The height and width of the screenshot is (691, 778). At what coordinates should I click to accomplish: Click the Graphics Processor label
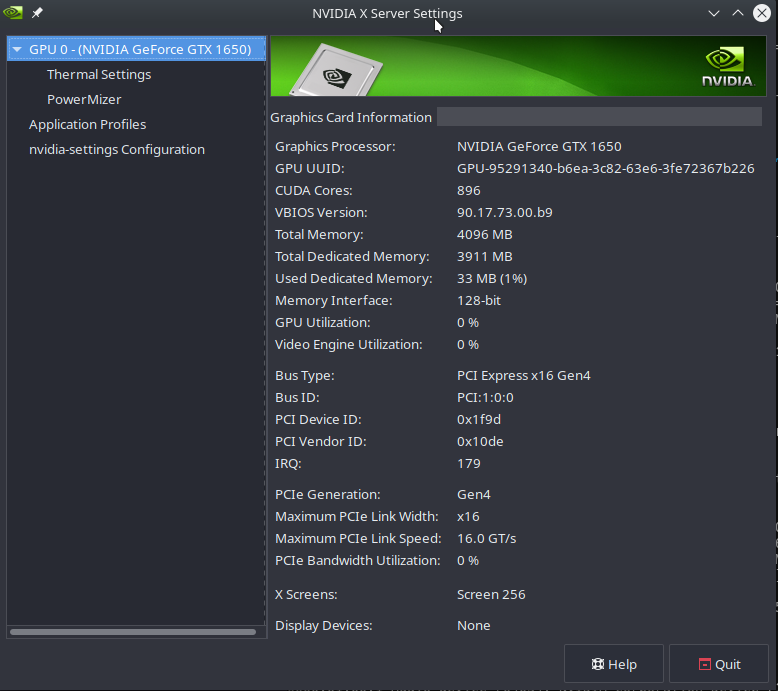335,147
